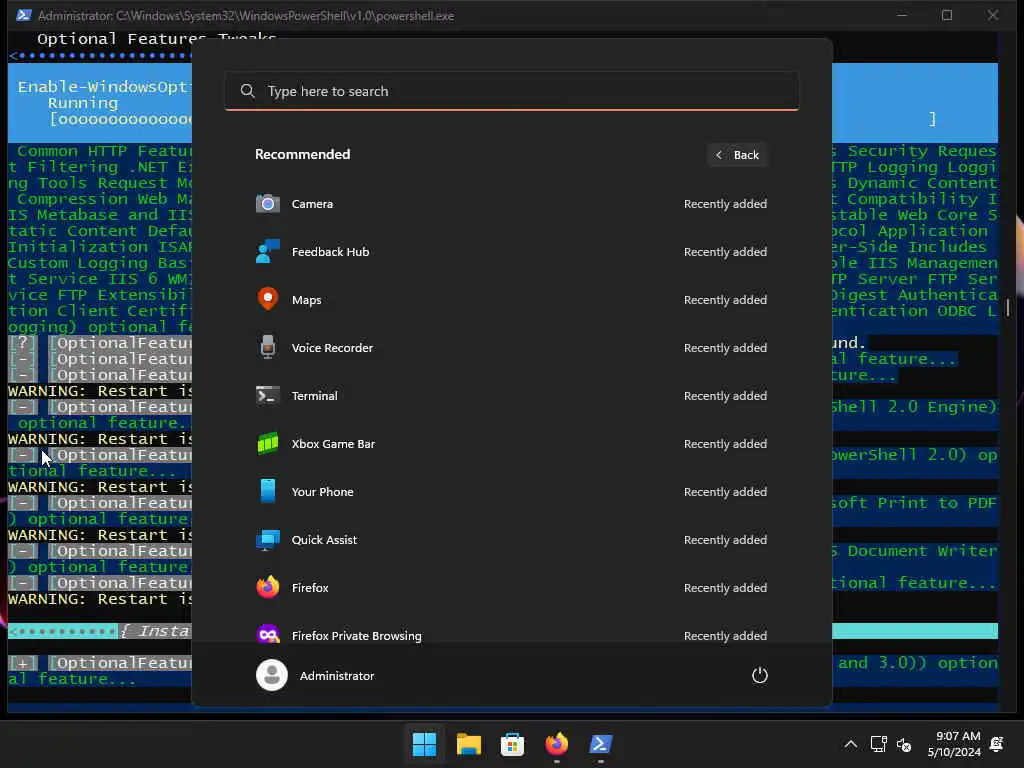Select Firefox Private Browsing text label
This screenshot has height=768, width=1024.
click(x=357, y=635)
